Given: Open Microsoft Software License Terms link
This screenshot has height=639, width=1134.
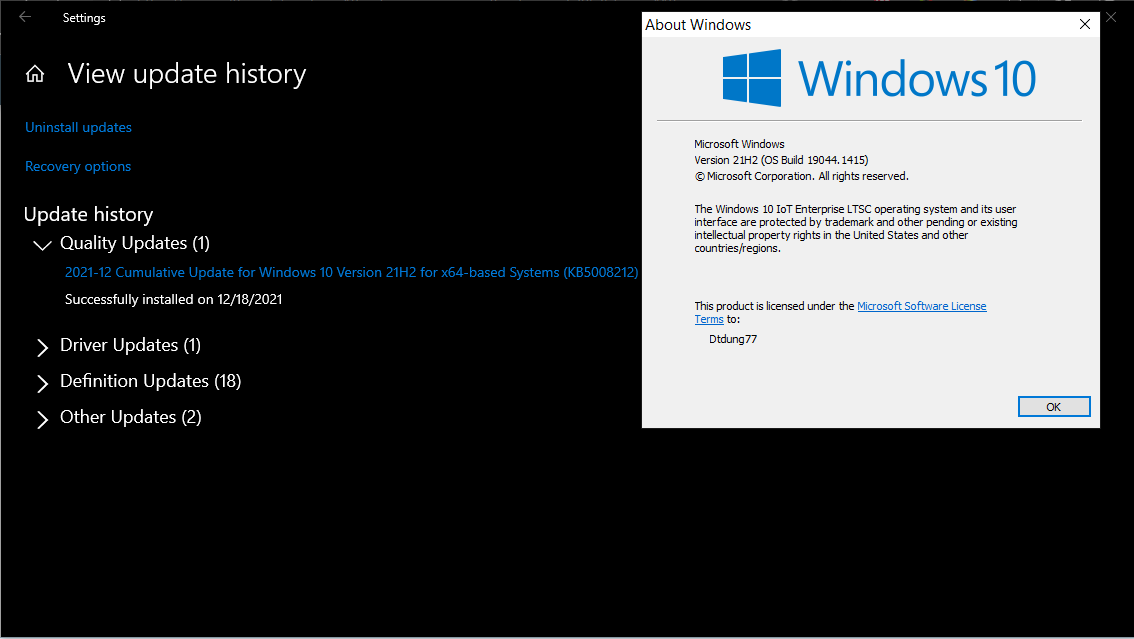Looking at the screenshot, I should click(921, 306).
